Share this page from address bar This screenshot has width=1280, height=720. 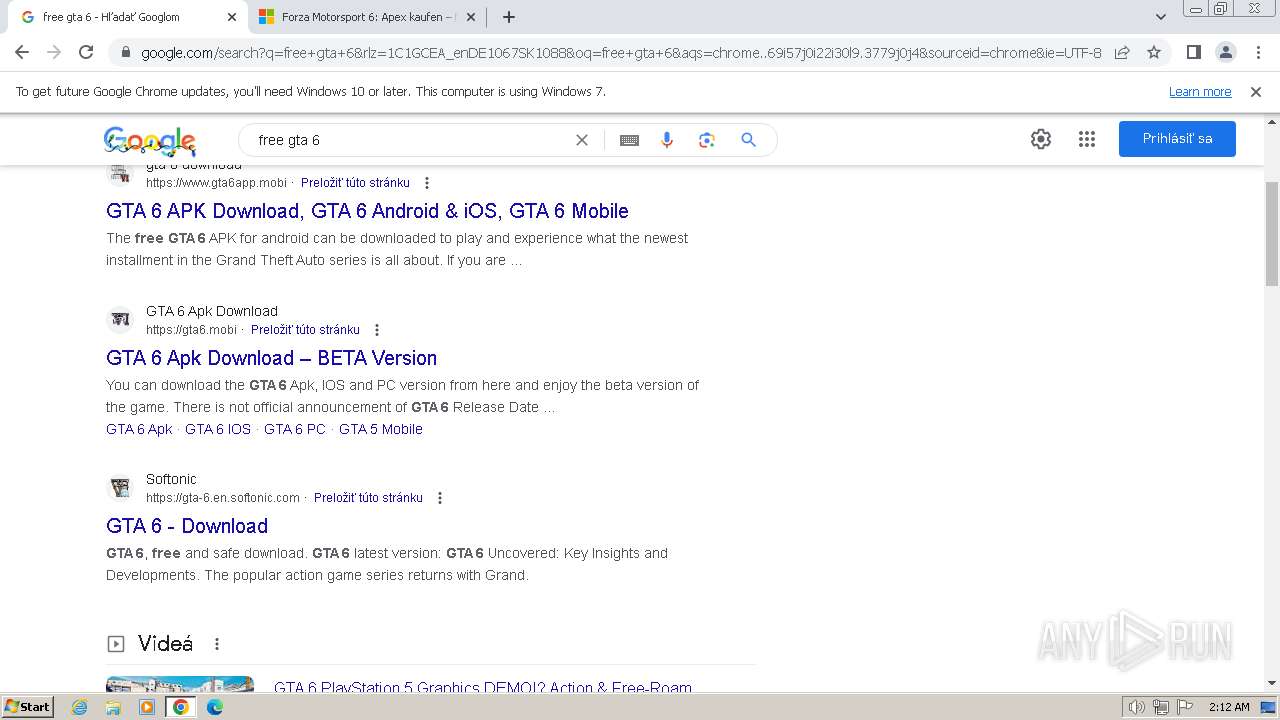pos(1122,53)
